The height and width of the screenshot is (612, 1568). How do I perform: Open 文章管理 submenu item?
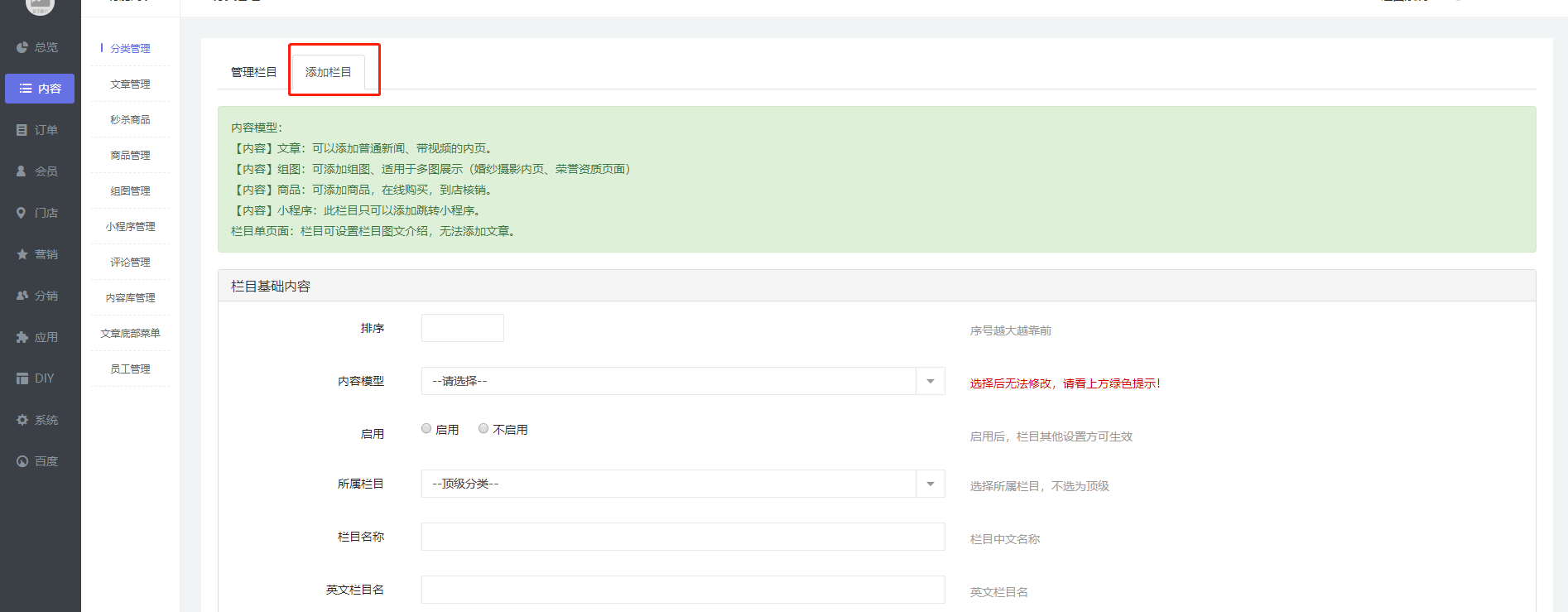pyautogui.click(x=130, y=84)
